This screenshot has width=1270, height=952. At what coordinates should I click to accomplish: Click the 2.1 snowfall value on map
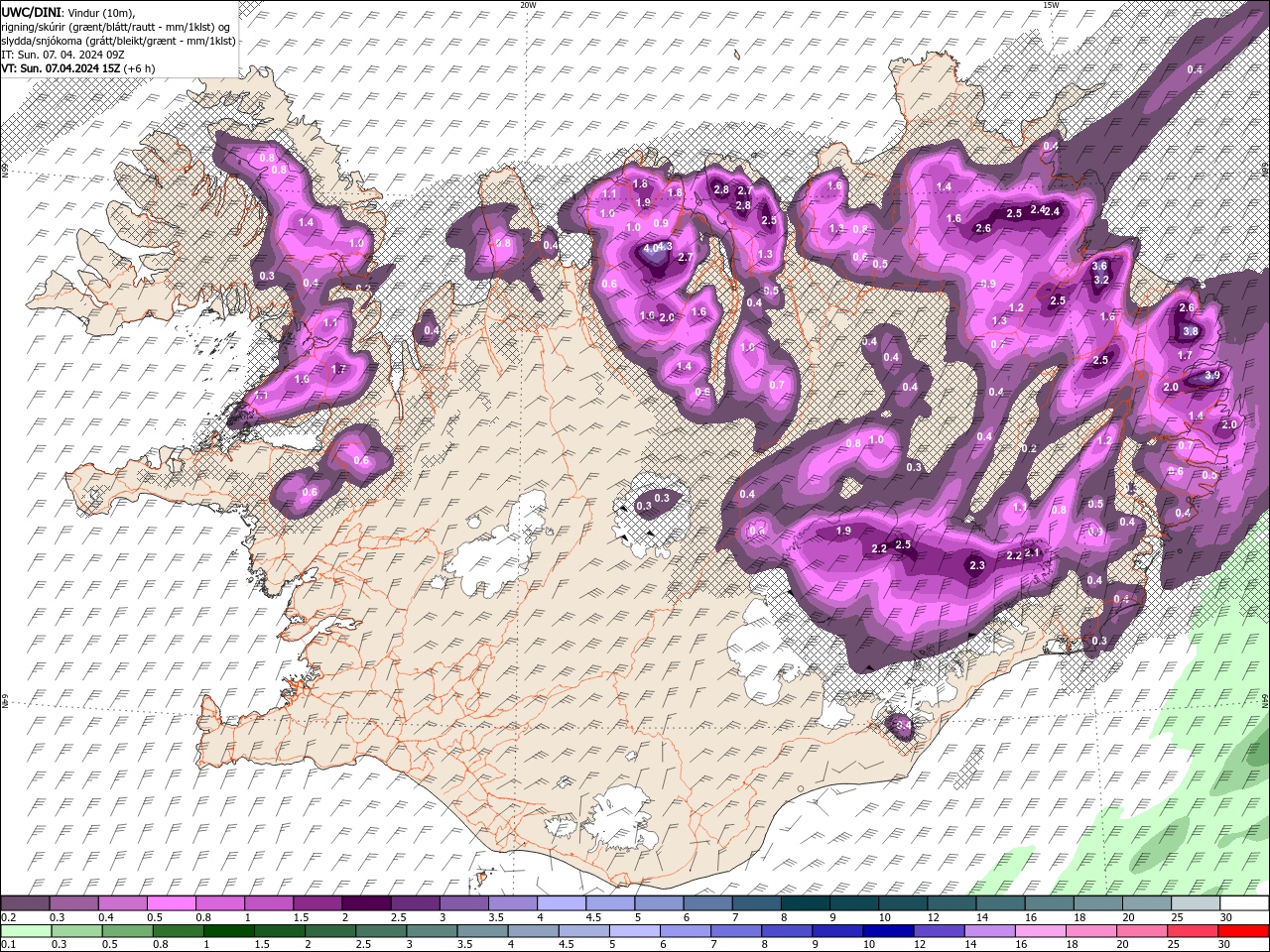[1032, 552]
